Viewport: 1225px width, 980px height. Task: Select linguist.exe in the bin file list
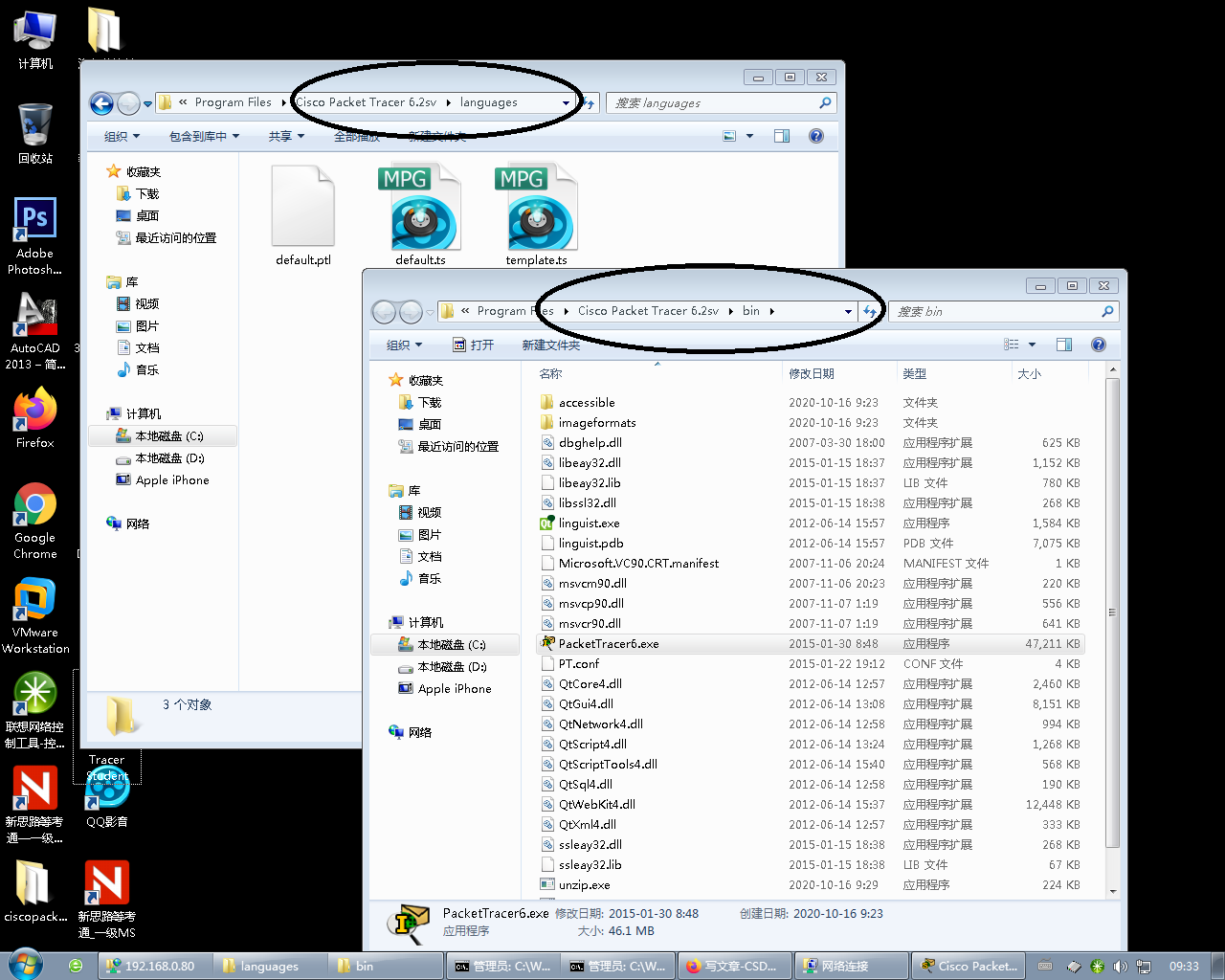pyautogui.click(x=589, y=523)
